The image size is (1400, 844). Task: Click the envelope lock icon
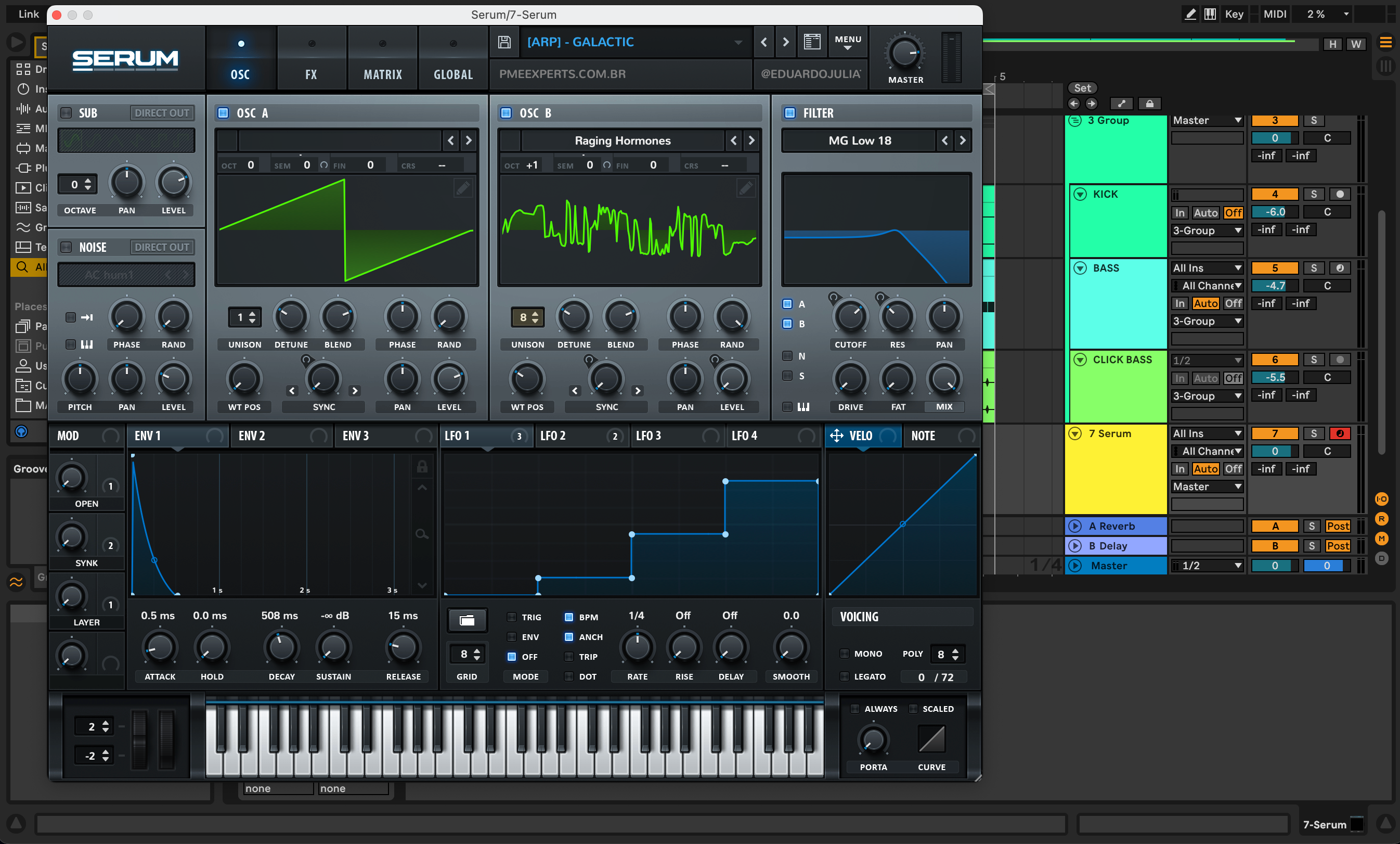[422, 467]
